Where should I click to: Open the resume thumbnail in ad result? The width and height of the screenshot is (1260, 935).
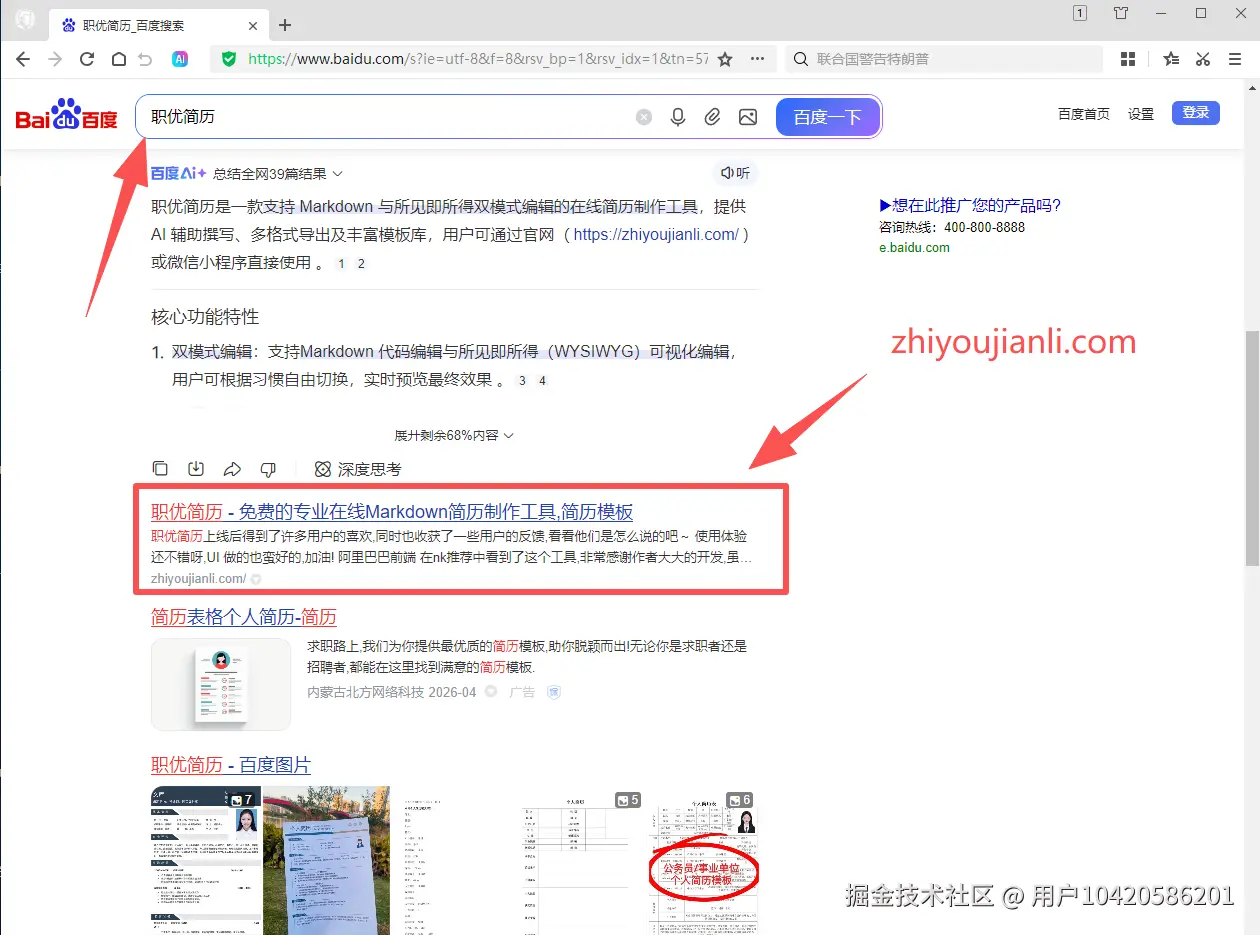(221, 685)
